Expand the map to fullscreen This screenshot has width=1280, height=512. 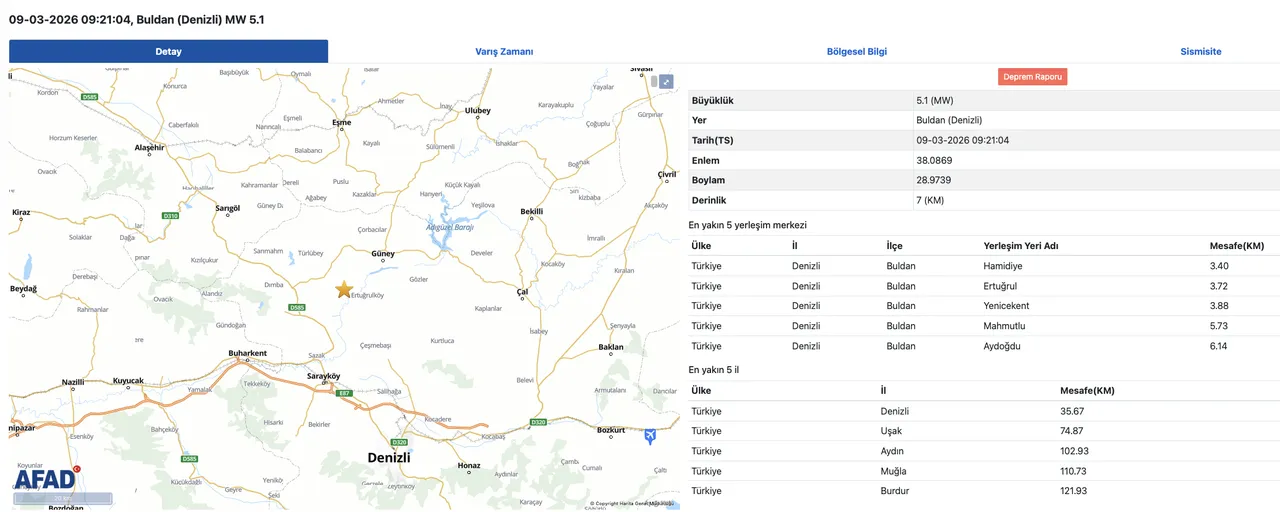pos(666,82)
